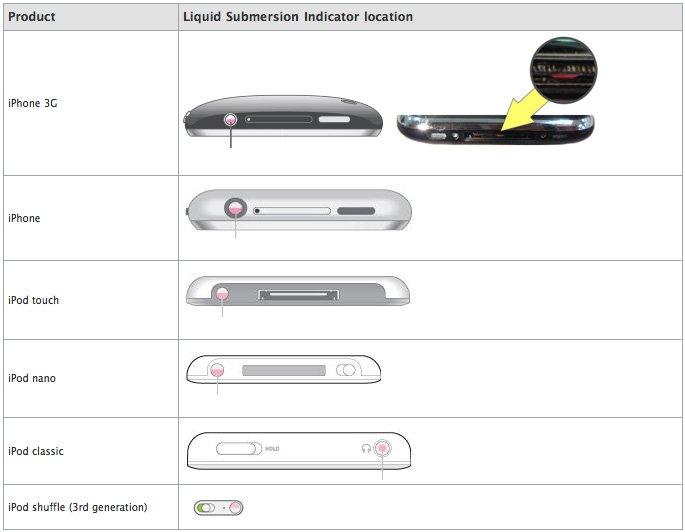The image size is (685, 532).
Task: Toggle the iPod classic HOLD switch
Action: point(239,448)
